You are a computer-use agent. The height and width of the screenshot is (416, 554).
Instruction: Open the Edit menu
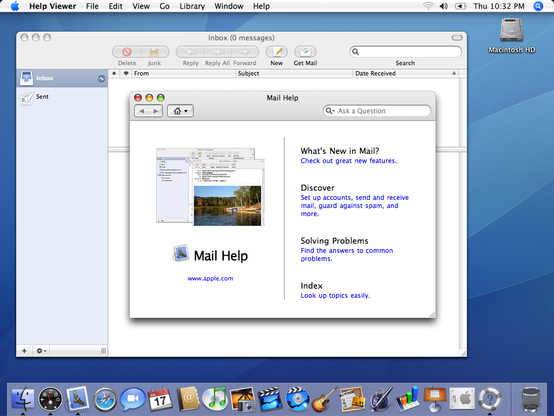[116, 6]
